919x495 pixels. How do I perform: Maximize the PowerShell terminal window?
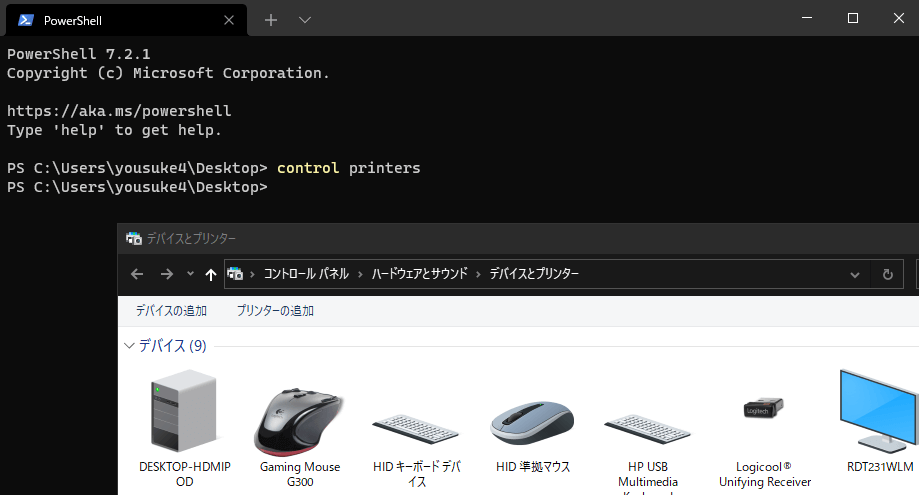coord(853,18)
